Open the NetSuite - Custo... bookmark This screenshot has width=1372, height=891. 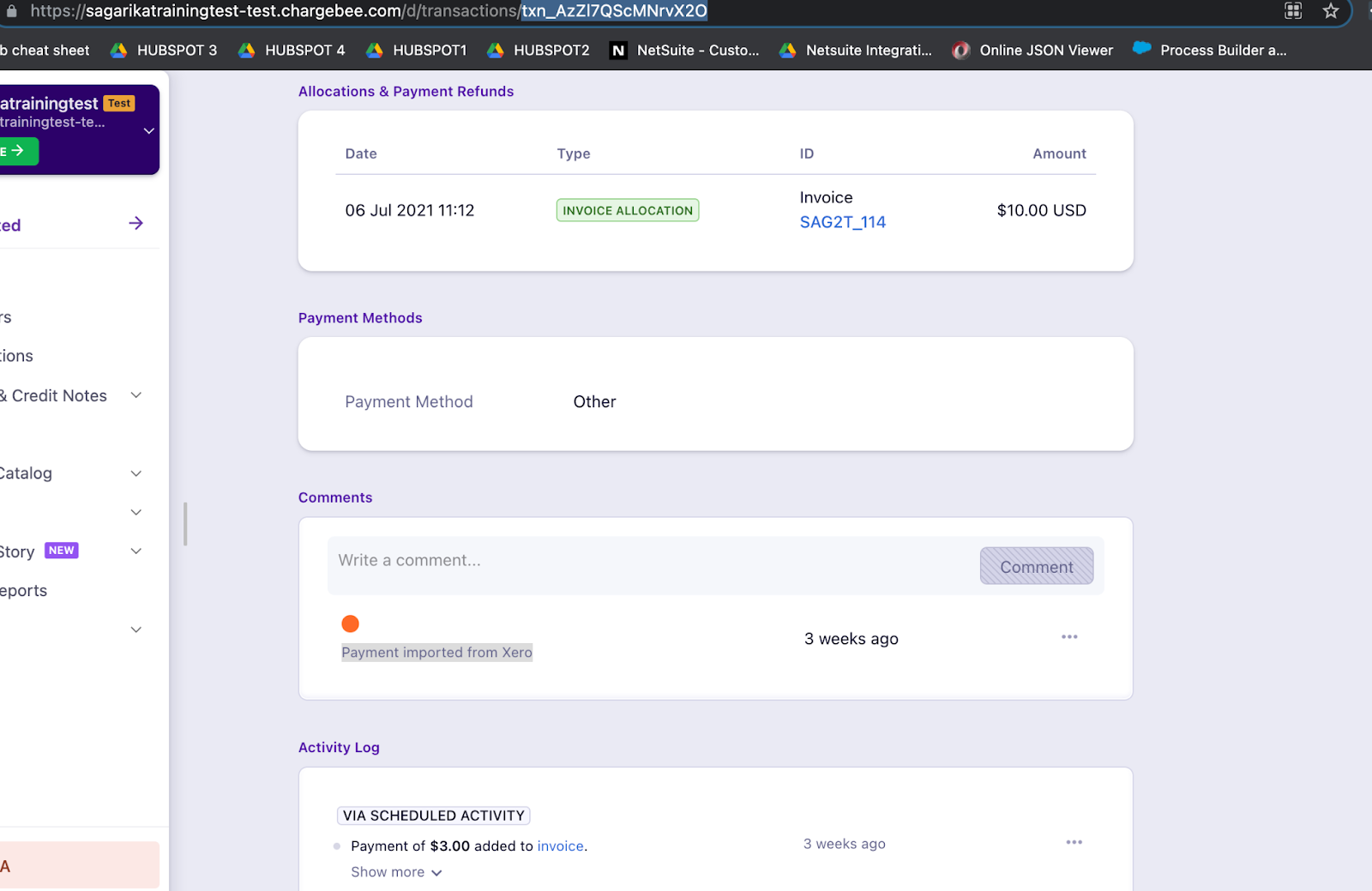tap(684, 51)
